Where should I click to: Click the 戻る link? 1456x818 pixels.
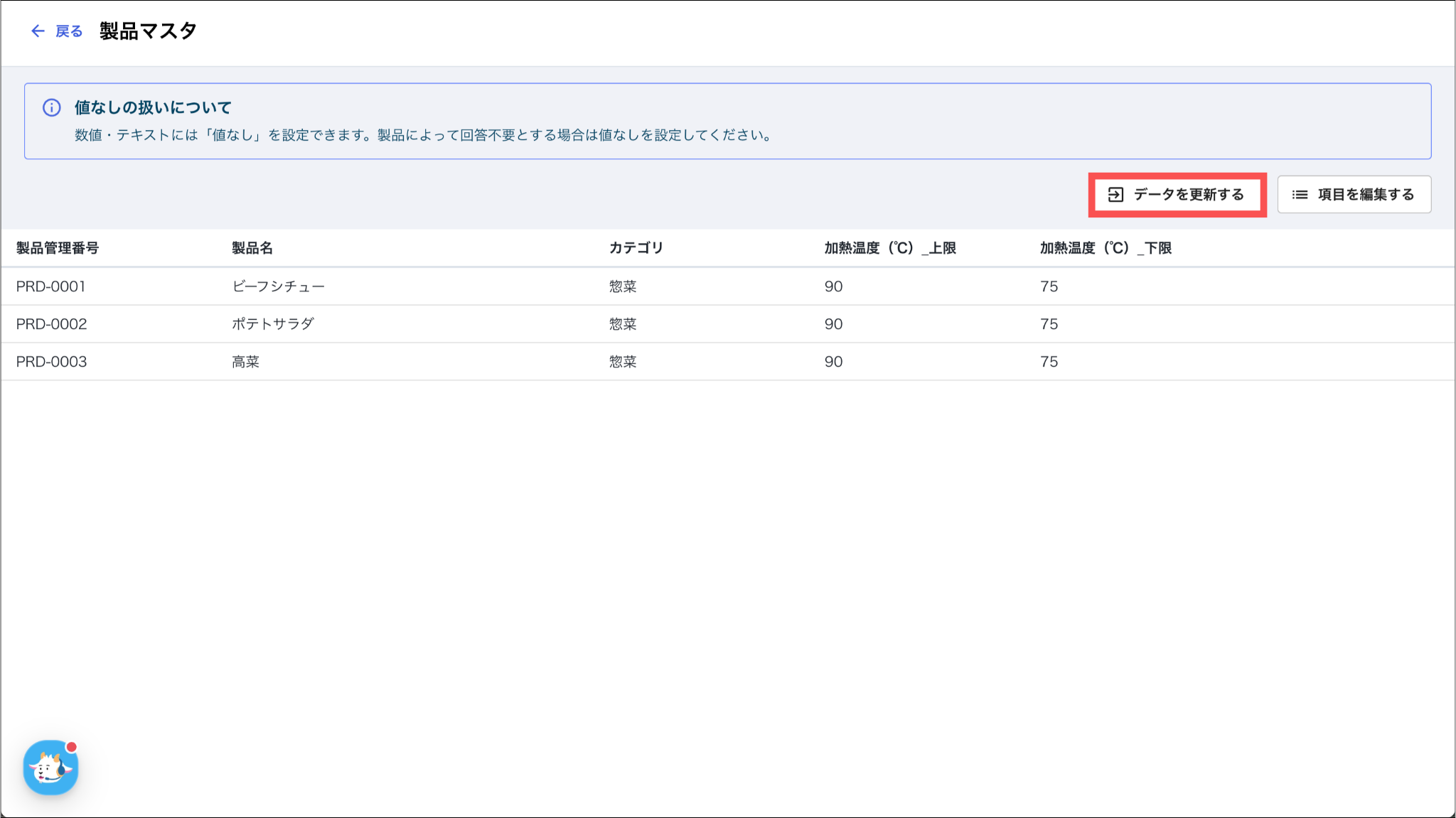point(69,31)
